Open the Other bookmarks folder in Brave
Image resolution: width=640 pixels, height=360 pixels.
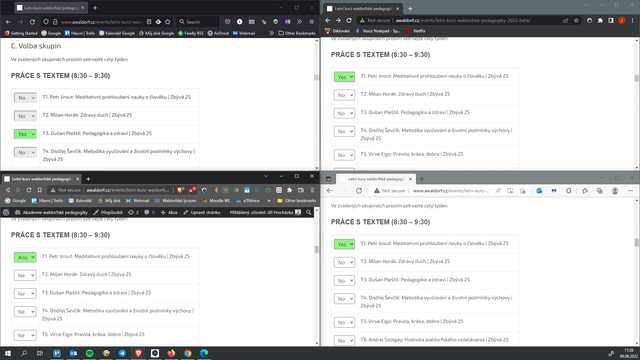[x=297, y=200]
